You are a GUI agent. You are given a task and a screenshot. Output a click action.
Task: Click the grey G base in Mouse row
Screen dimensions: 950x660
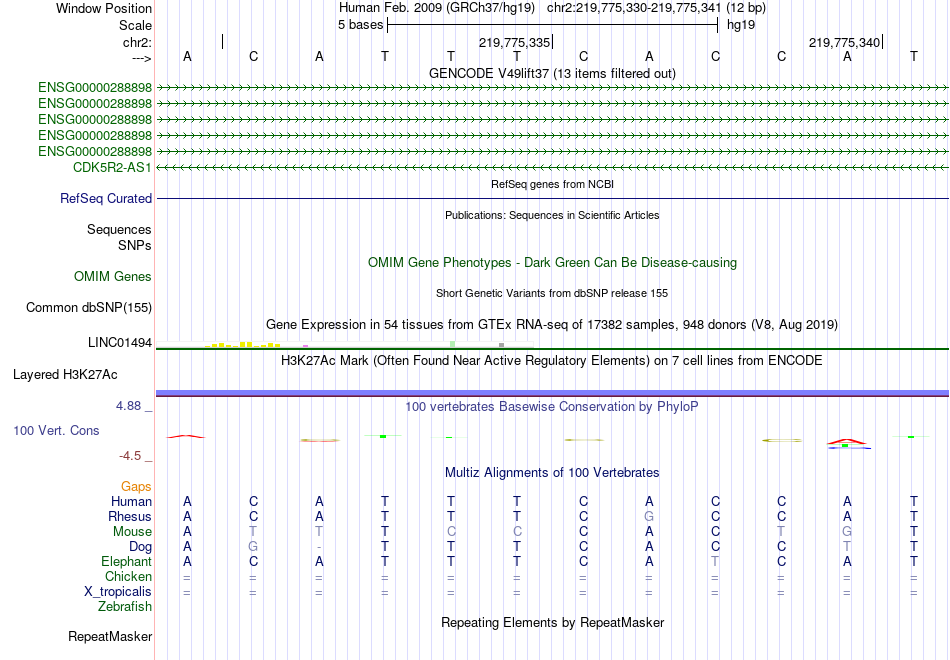tap(847, 532)
